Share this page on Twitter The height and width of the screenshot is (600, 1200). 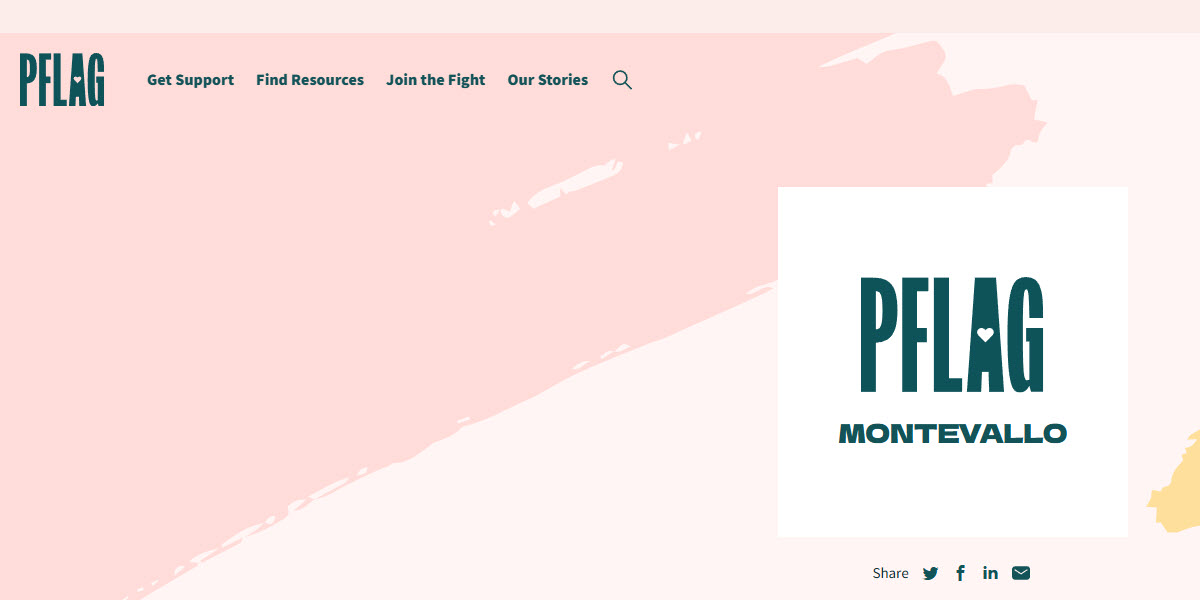tap(931, 573)
